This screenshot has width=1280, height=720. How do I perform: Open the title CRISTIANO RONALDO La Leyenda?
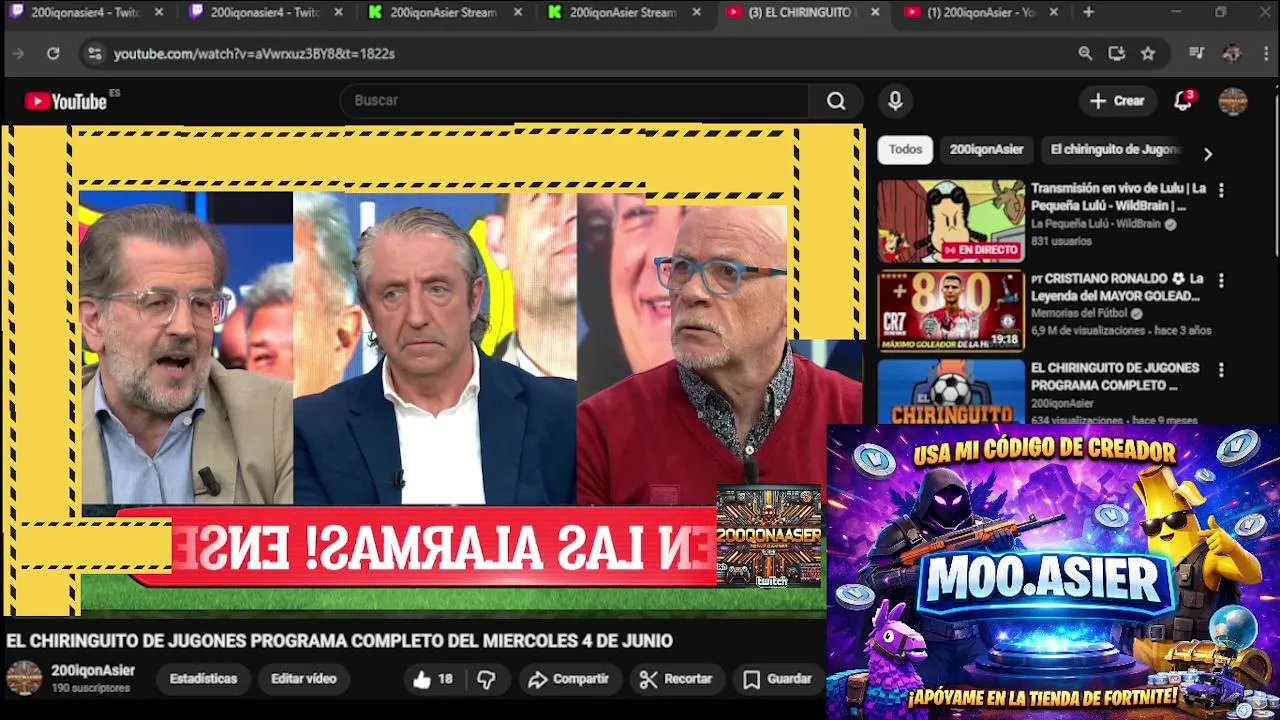(1116, 287)
